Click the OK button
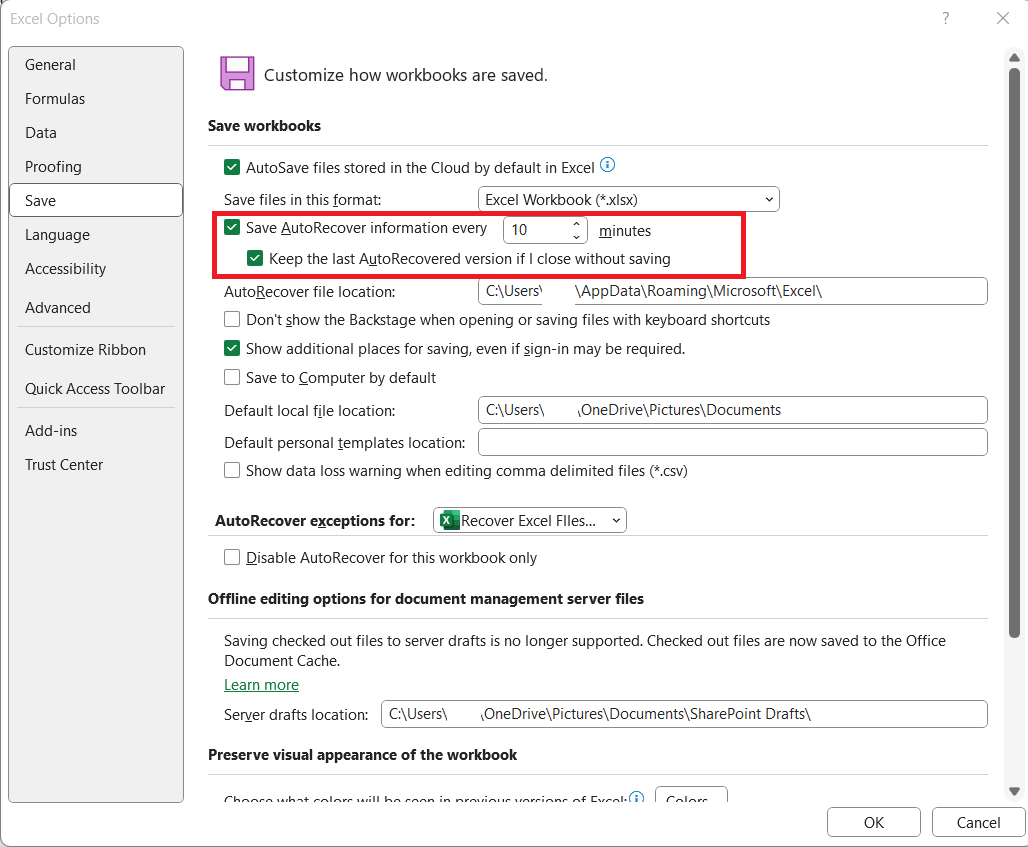1028x847 pixels. coord(873,822)
